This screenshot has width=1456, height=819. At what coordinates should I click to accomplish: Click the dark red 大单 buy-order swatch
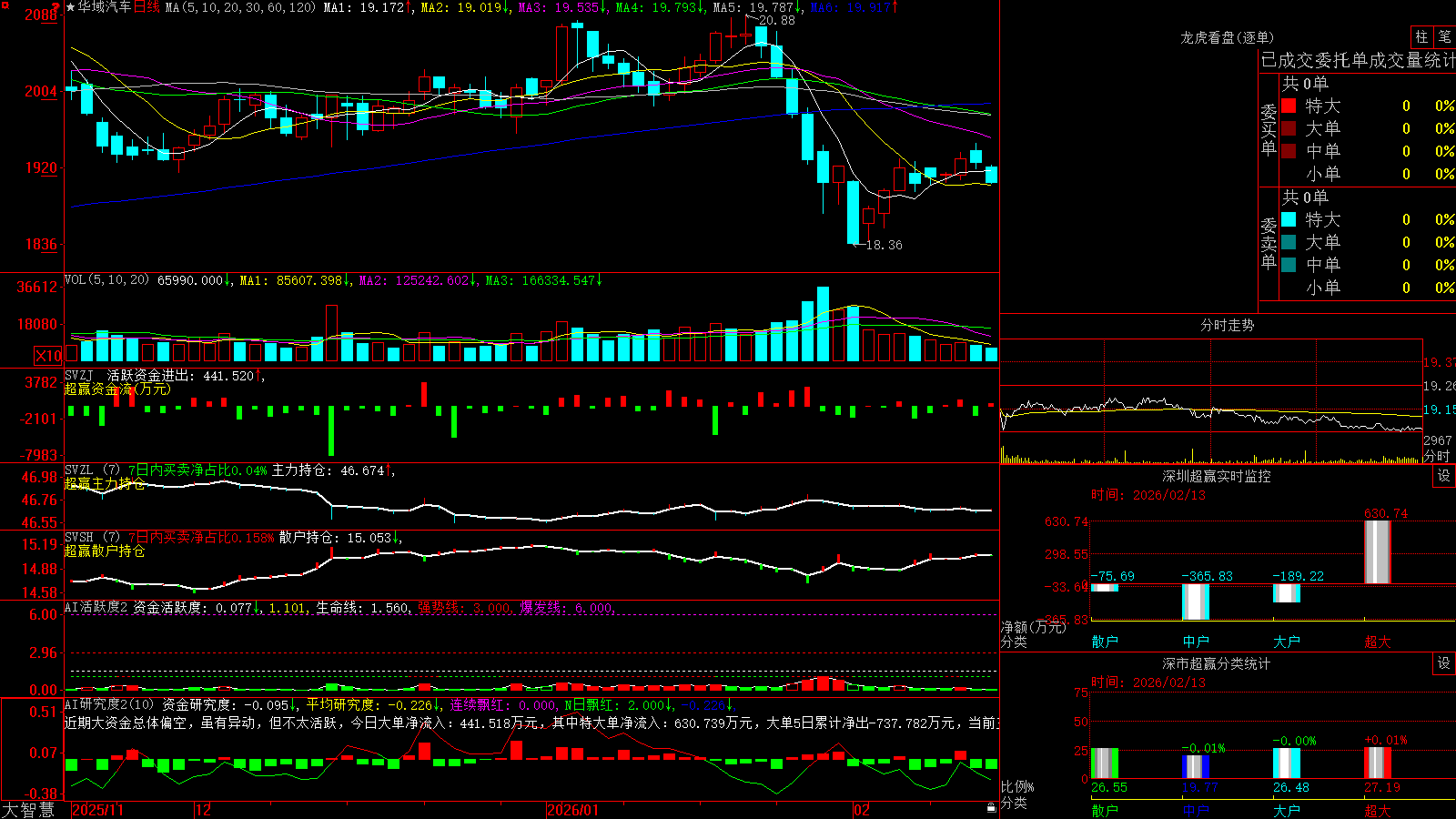(x=1289, y=128)
